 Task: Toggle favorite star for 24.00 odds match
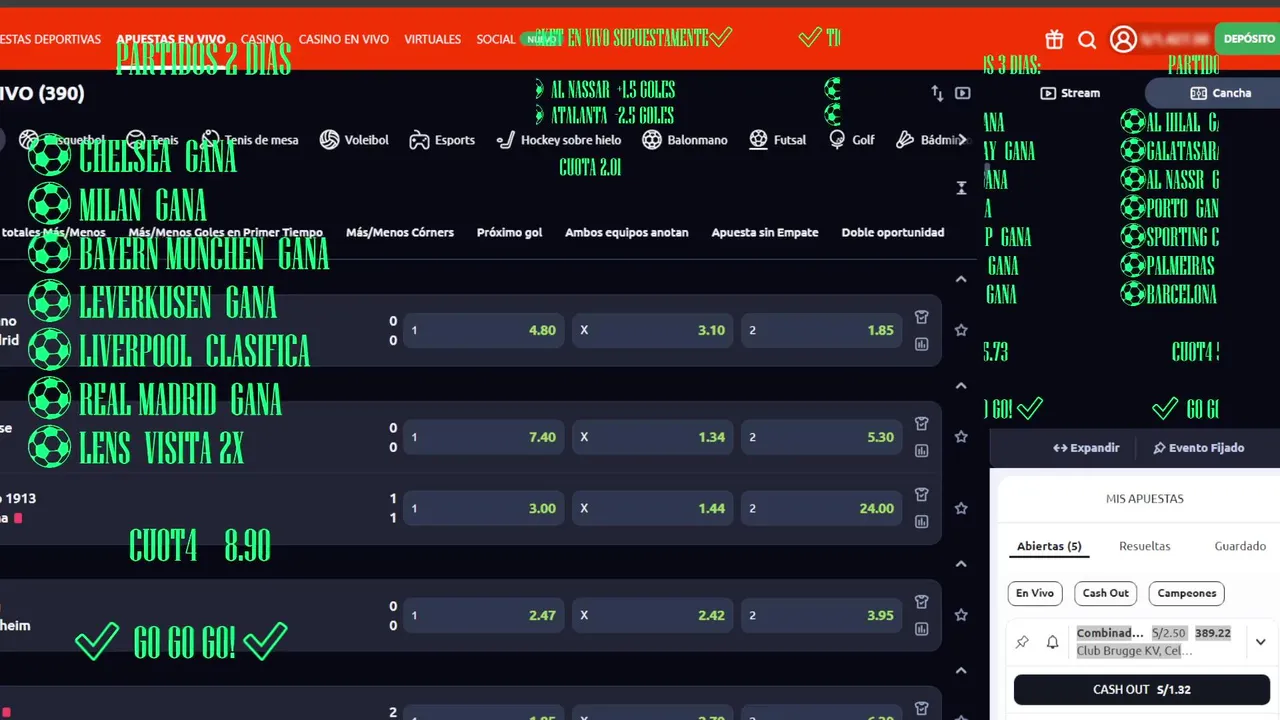961,508
